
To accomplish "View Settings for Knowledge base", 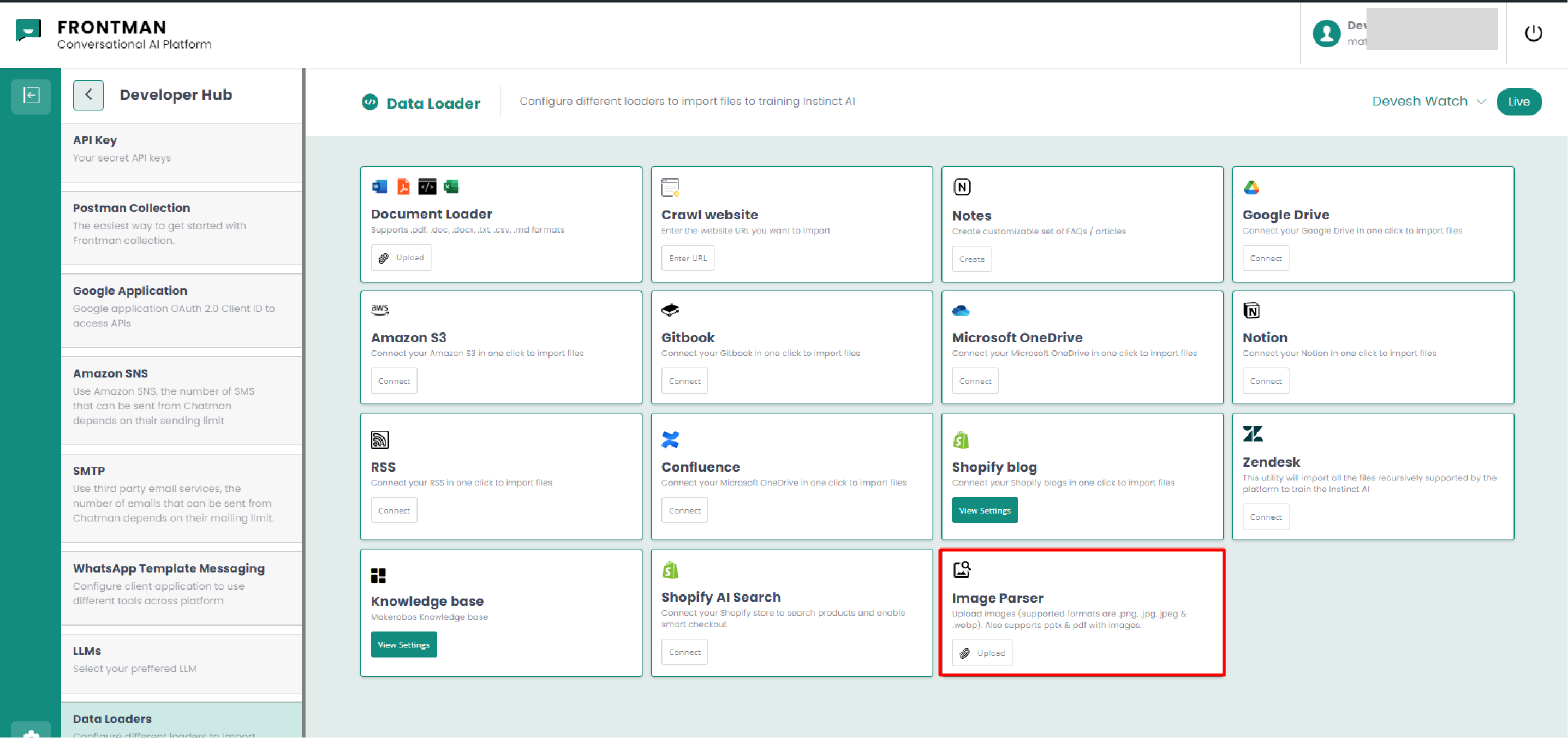I will 403,644.
